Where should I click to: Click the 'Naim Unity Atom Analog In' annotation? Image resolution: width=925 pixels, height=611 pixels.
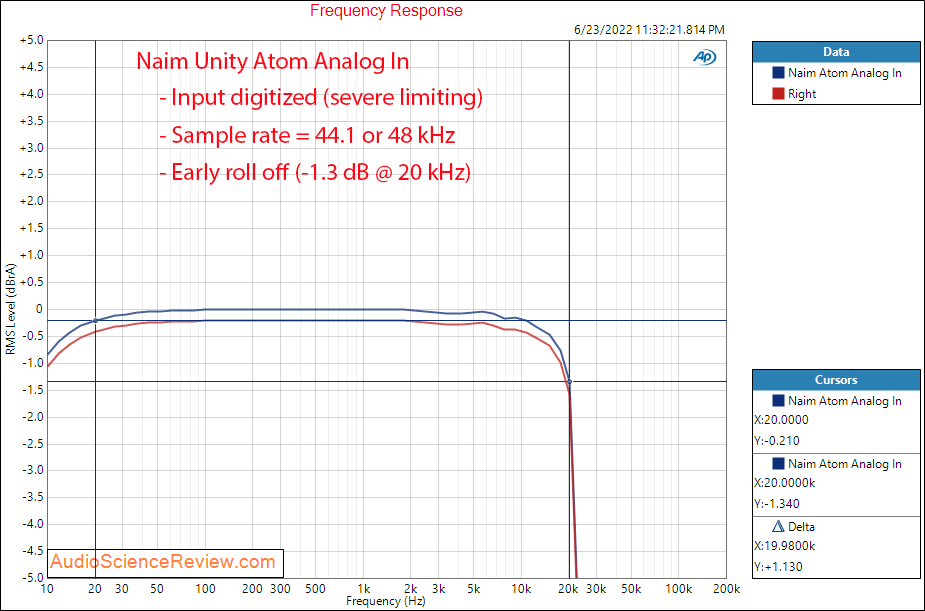click(273, 61)
